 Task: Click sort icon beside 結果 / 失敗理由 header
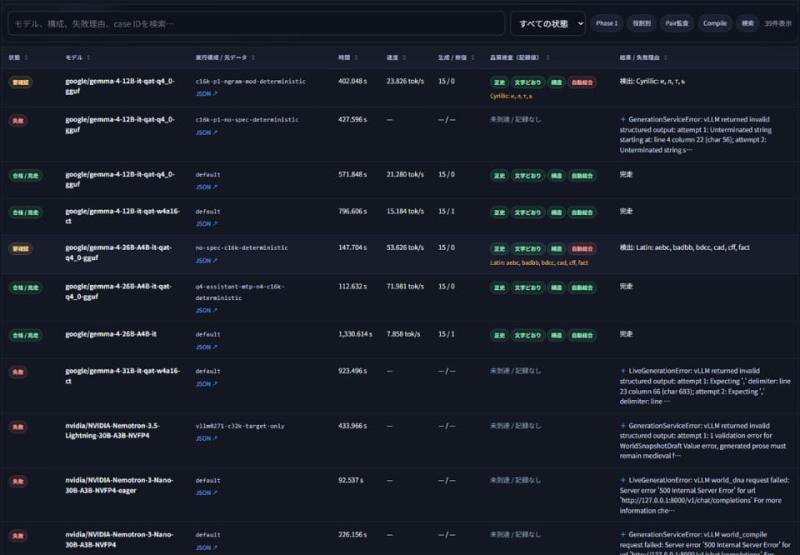point(666,58)
